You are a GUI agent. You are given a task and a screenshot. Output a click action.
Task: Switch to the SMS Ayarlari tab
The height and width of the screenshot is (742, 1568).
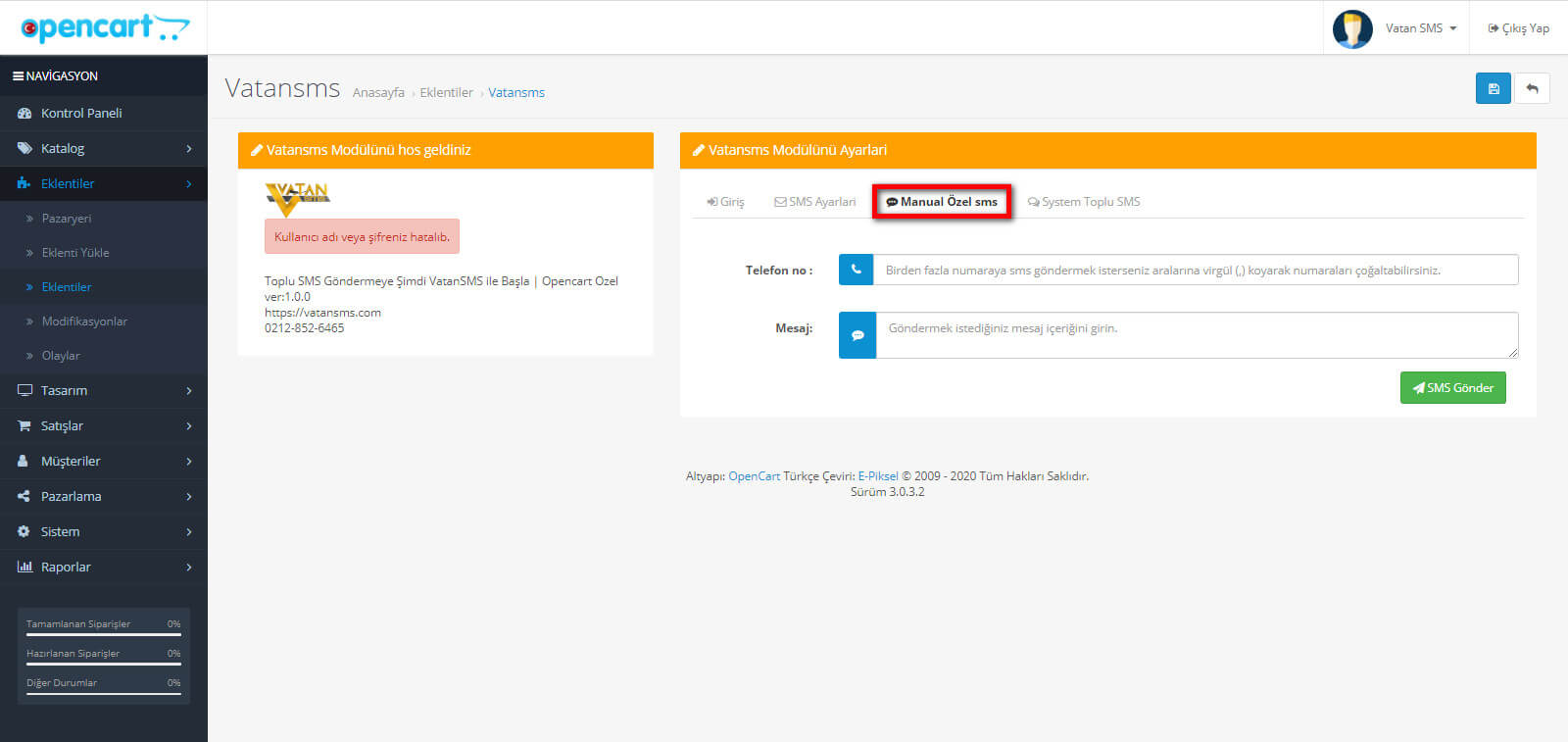814,202
